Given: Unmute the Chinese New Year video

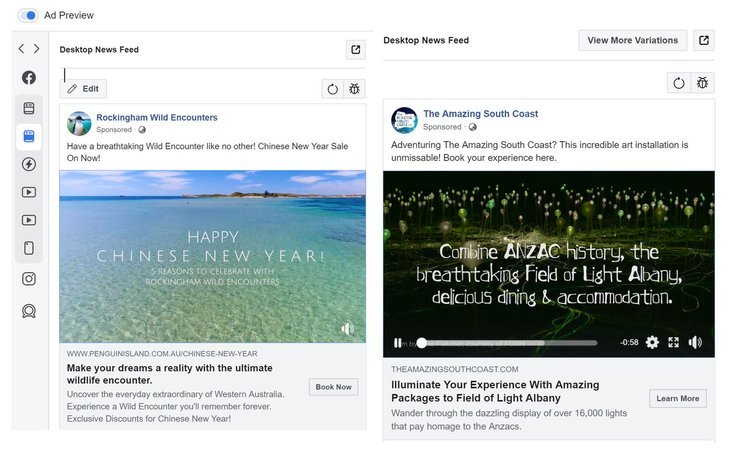Looking at the screenshot, I should tap(348, 329).
